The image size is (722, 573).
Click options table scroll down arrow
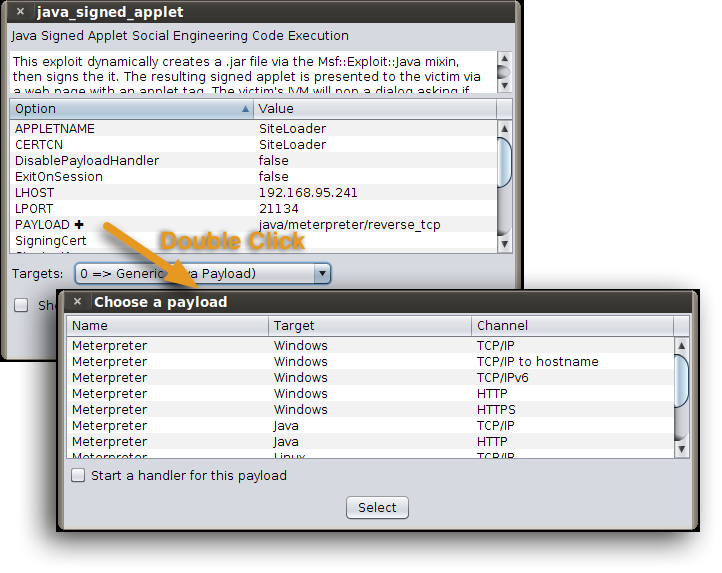(504, 244)
